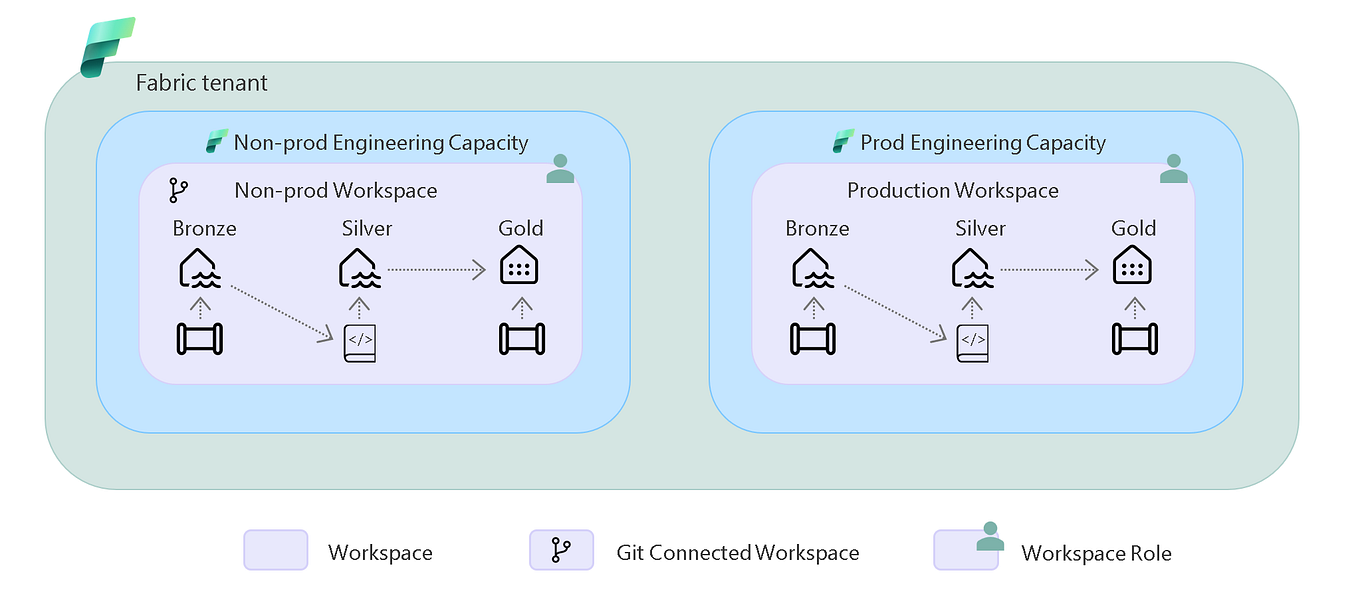Click the Bronze label in Production Workspace
Viewport: 1358px width, 616px height.
tap(816, 228)
